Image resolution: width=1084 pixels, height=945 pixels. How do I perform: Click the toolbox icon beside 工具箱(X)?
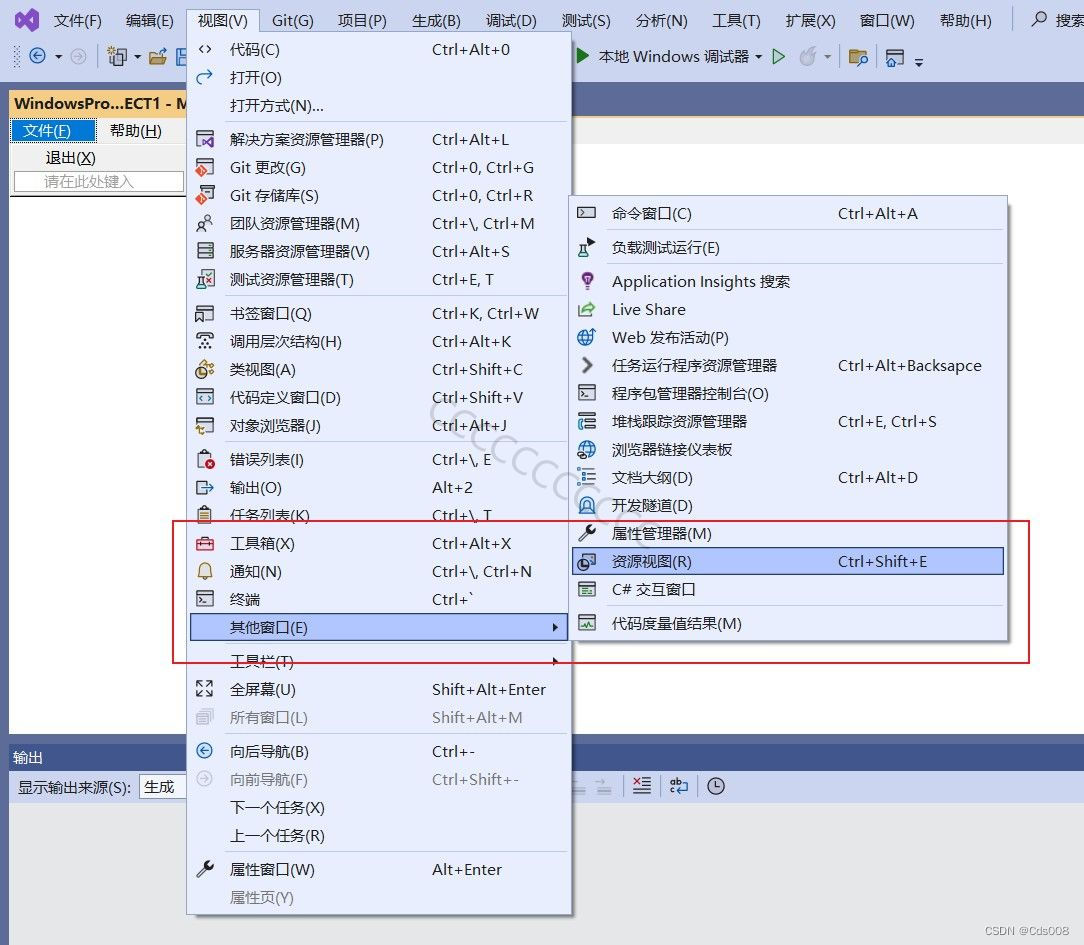tap(205, 543)
